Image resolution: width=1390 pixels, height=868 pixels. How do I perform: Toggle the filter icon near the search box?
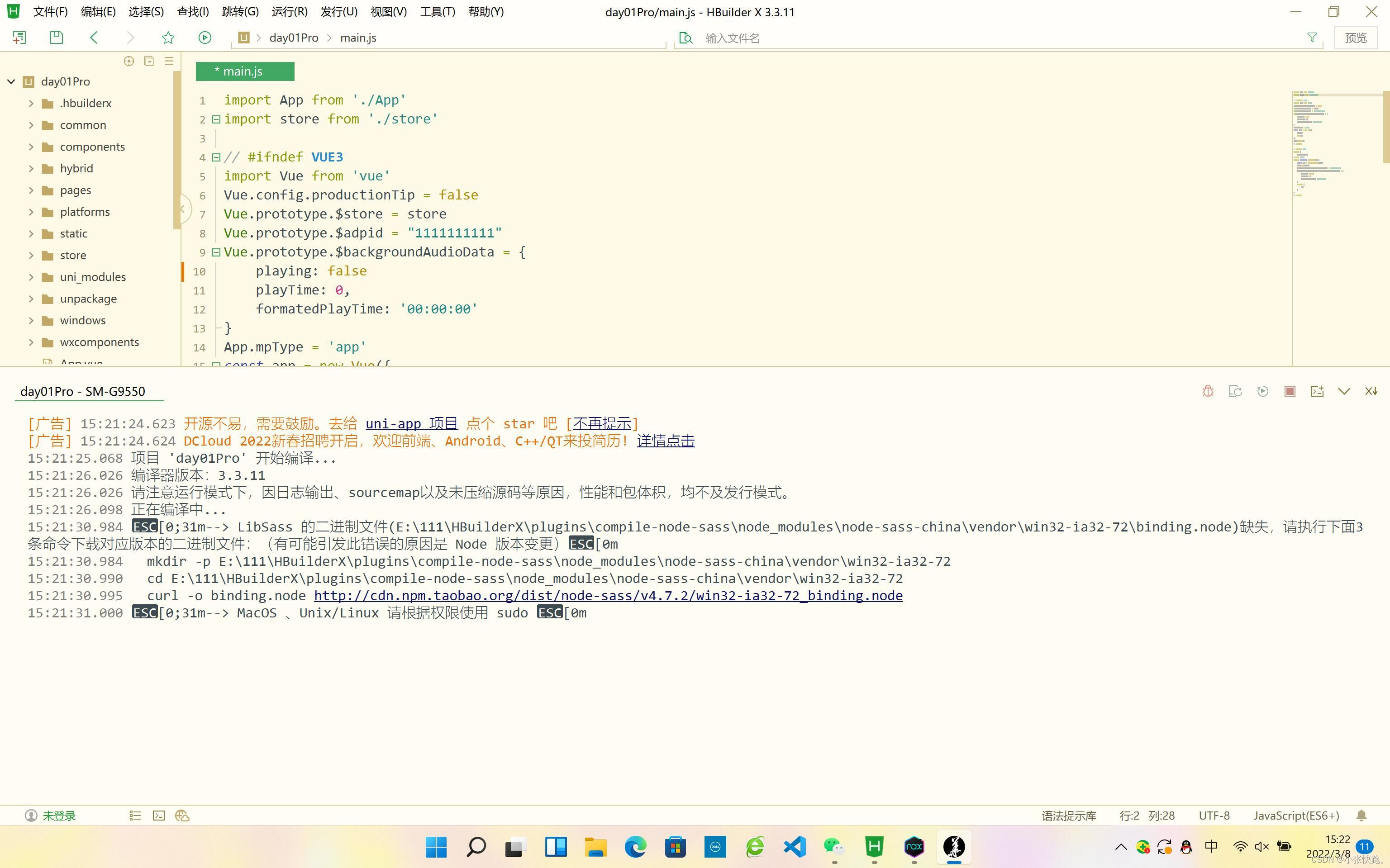coord(1313,37)
